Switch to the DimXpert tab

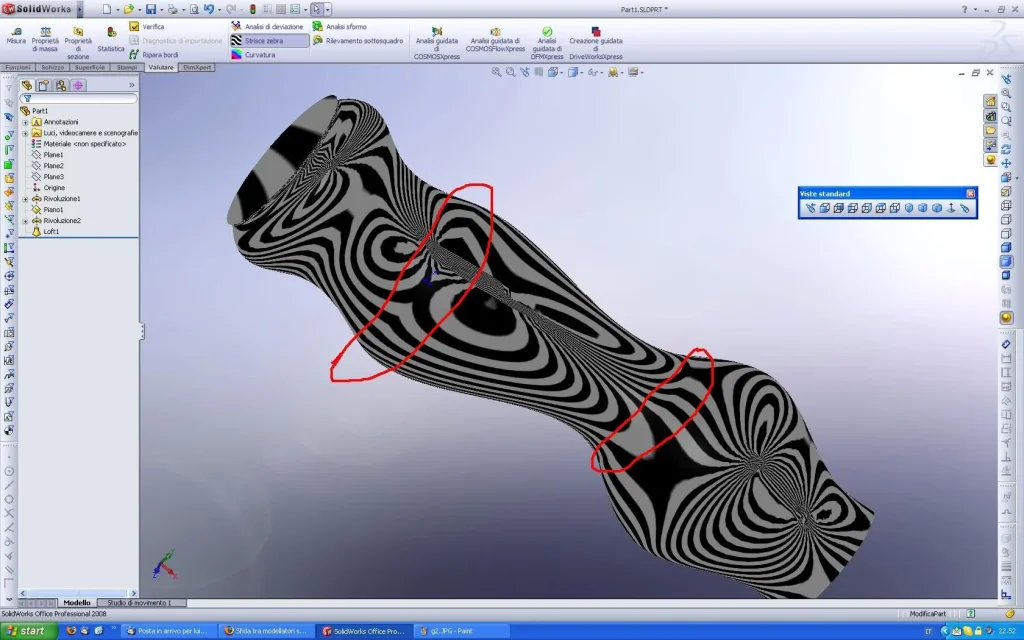197,67
